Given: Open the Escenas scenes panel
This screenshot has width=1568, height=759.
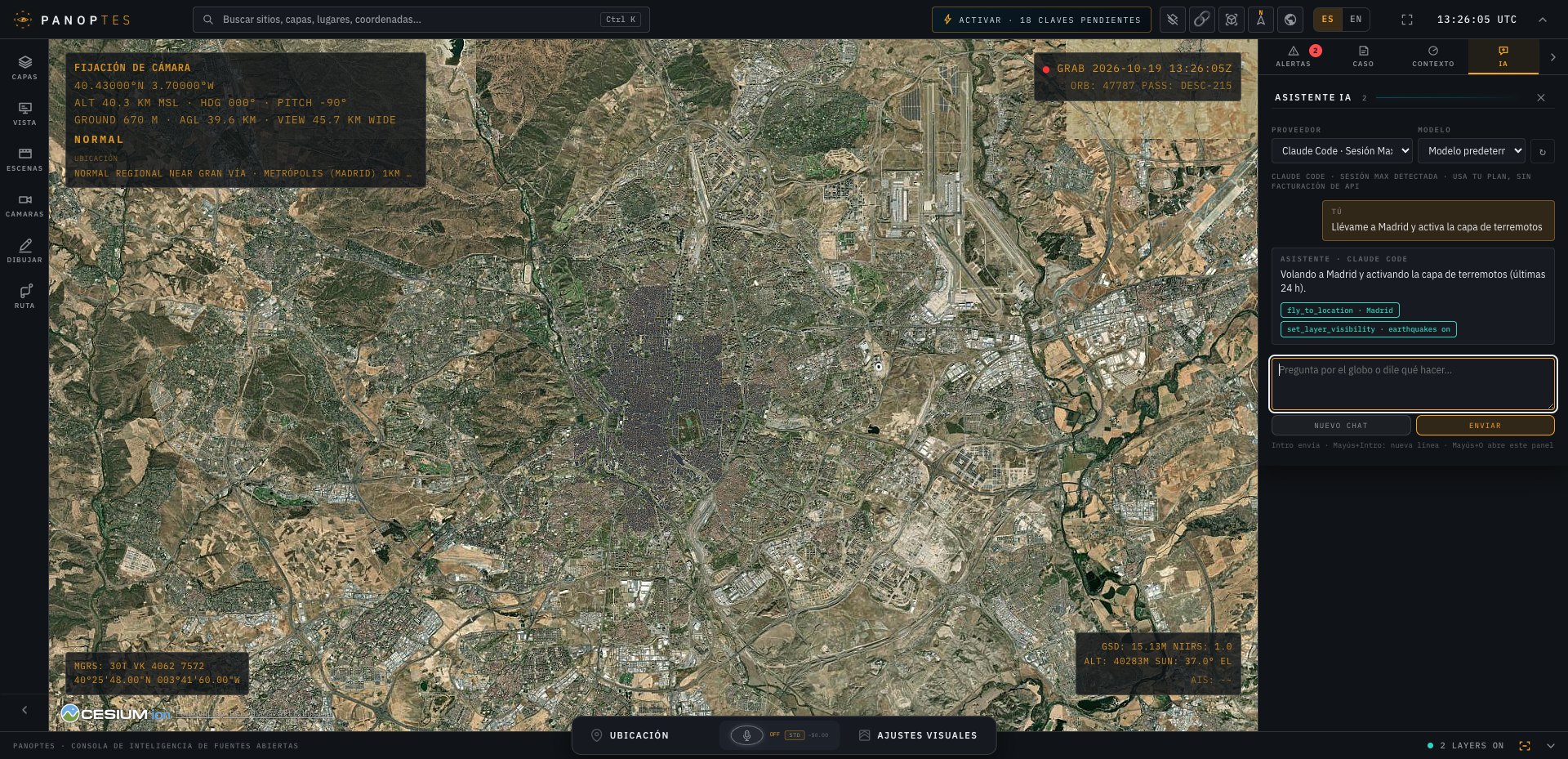Looking at the screenshot, I should (x=24, y=158).
